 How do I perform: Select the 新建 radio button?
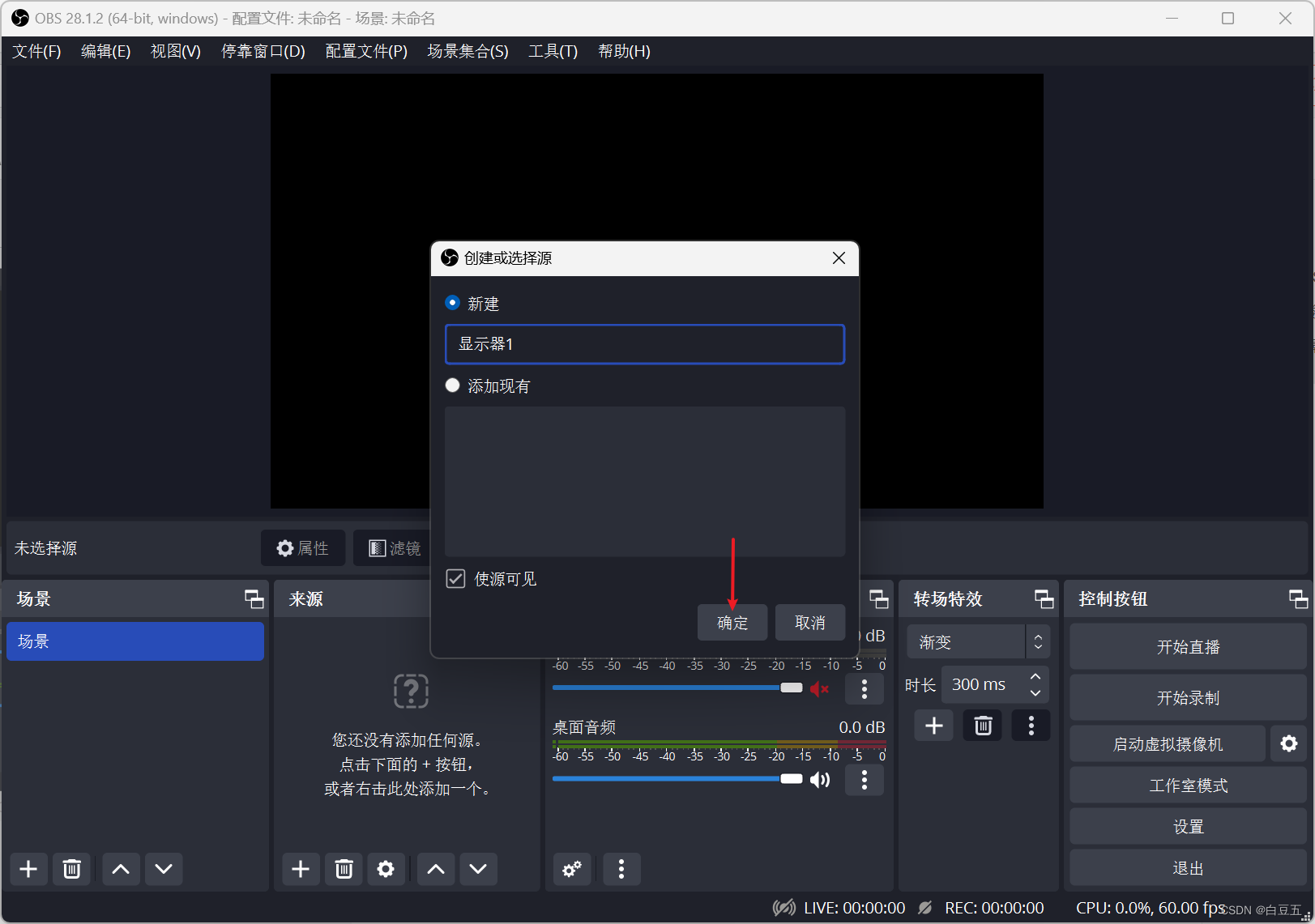pos(453,303)
